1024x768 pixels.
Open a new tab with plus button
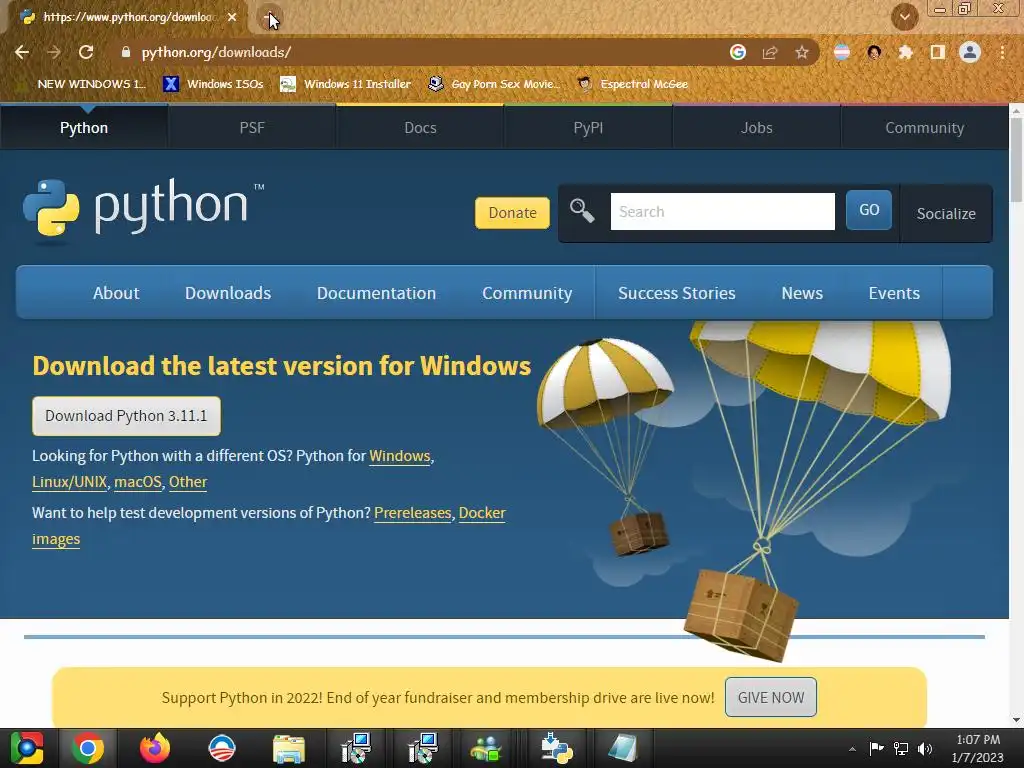pyautogui.click(x=270, y=18)
